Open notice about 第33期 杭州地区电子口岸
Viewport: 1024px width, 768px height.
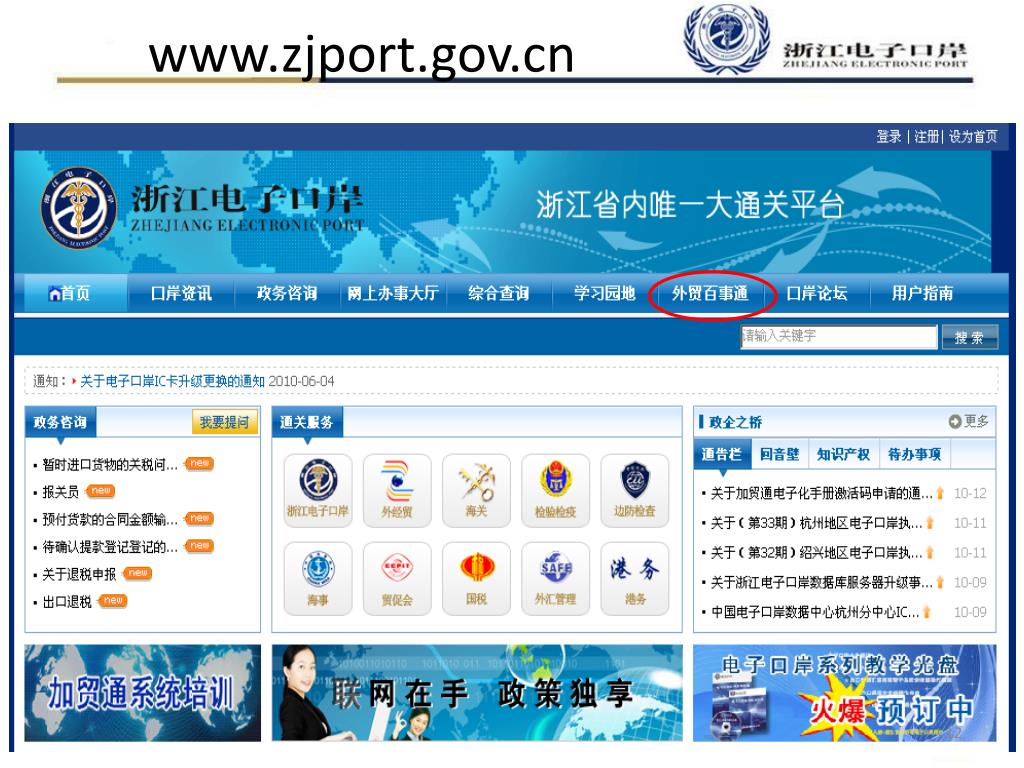coord(816,523)
